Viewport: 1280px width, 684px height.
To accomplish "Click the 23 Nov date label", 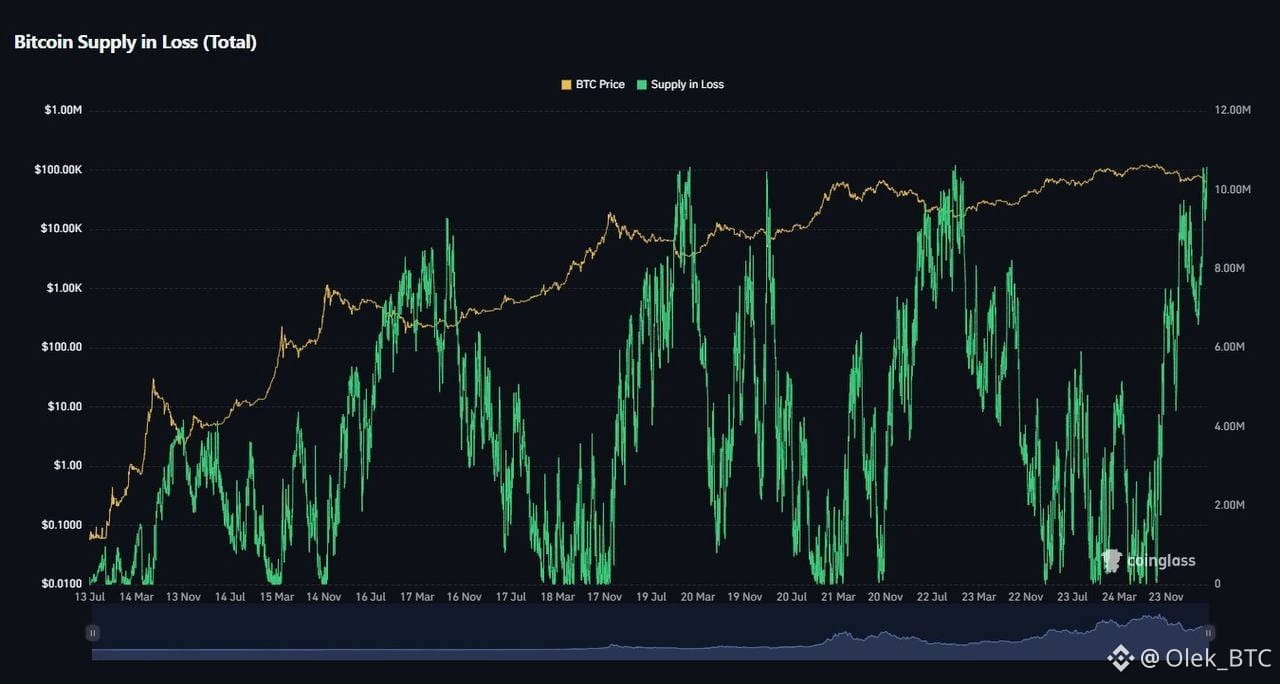I will click(x=1165, y=597).
